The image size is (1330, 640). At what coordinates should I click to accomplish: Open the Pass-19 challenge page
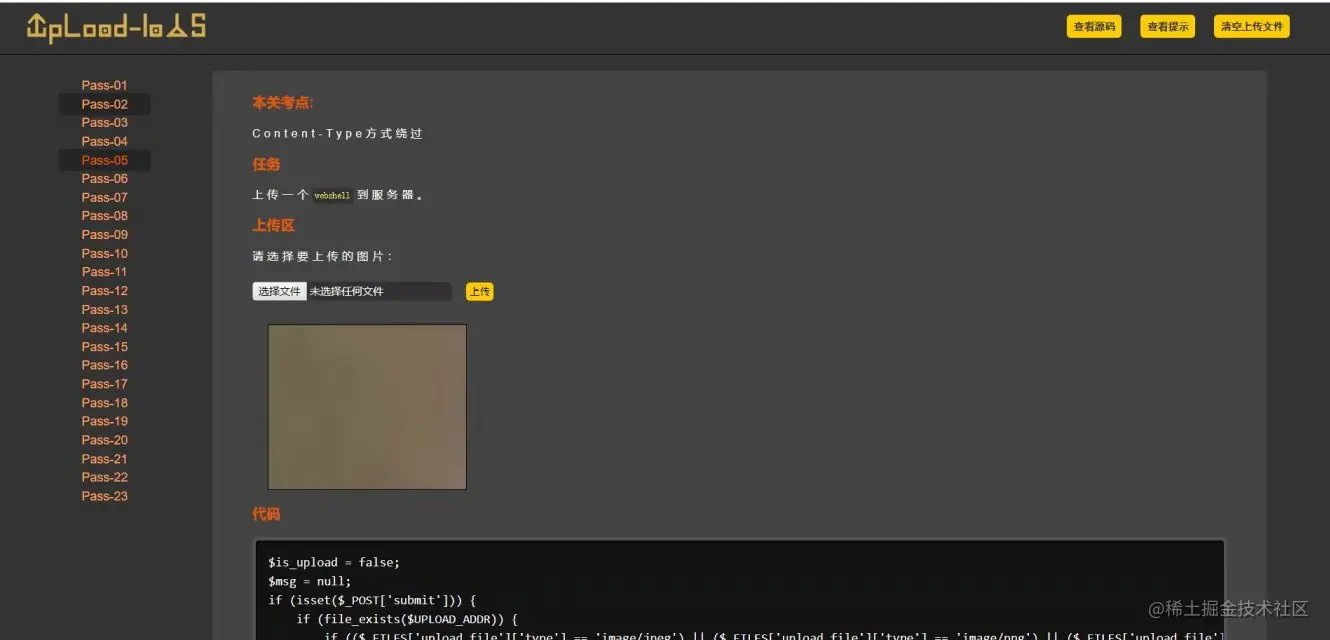(104, 421)
